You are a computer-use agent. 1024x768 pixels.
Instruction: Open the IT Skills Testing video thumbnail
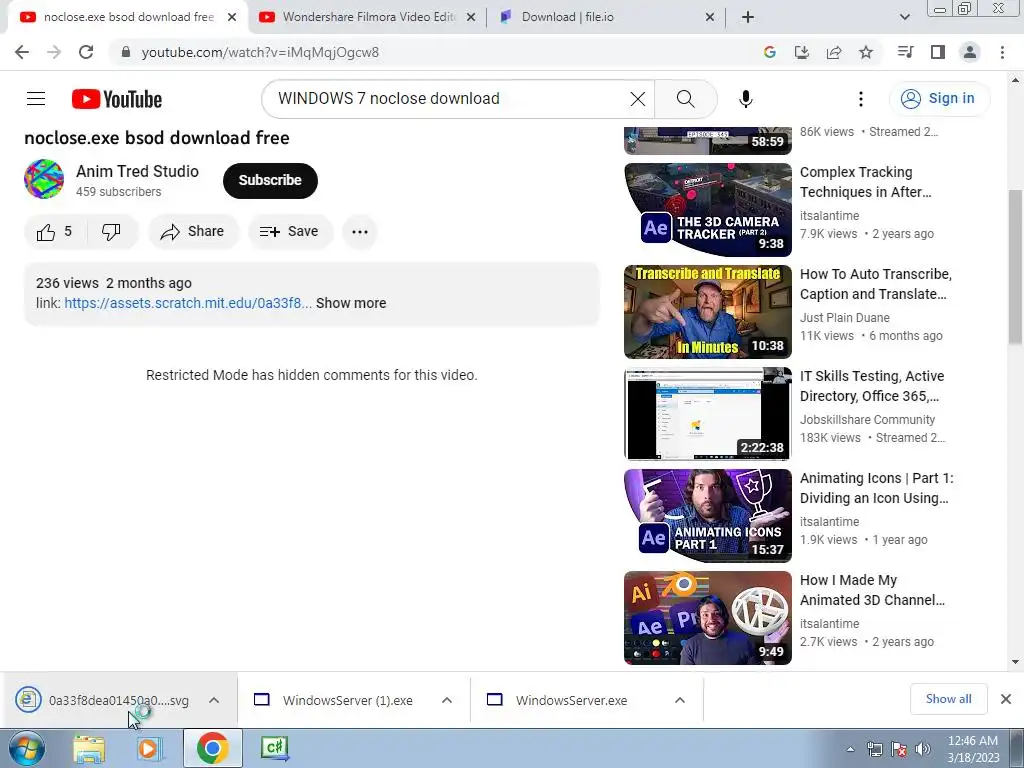(x=708, y=413)
